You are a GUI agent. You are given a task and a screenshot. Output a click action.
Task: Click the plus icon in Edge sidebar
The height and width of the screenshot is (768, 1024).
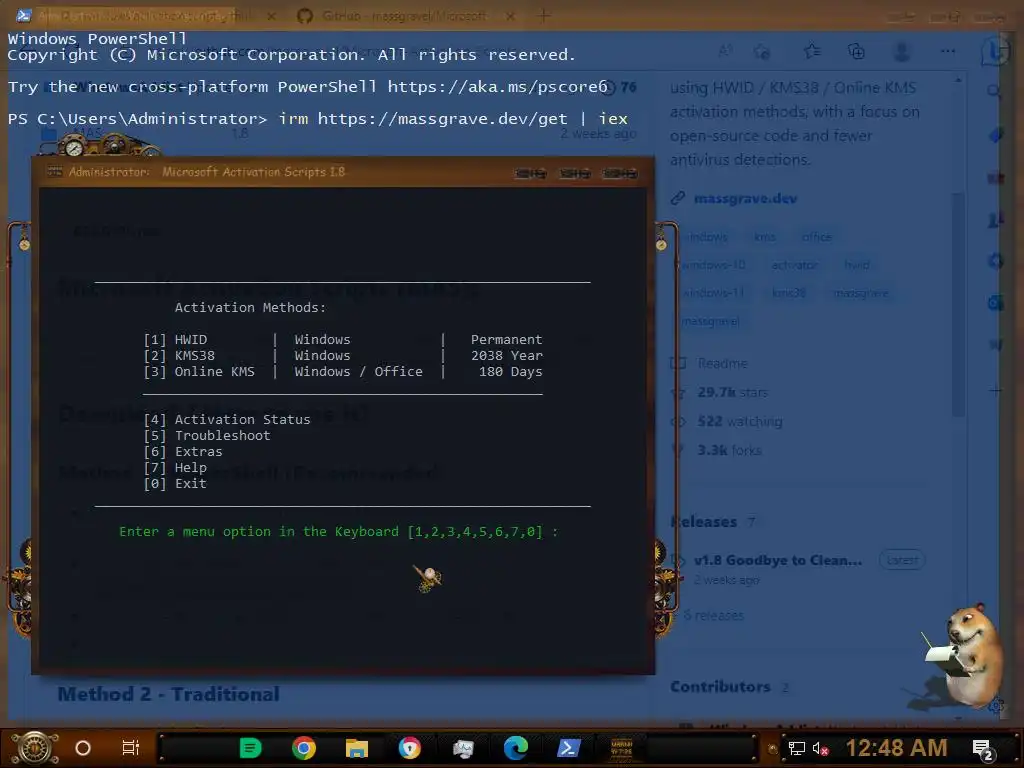tap(995, 391)
